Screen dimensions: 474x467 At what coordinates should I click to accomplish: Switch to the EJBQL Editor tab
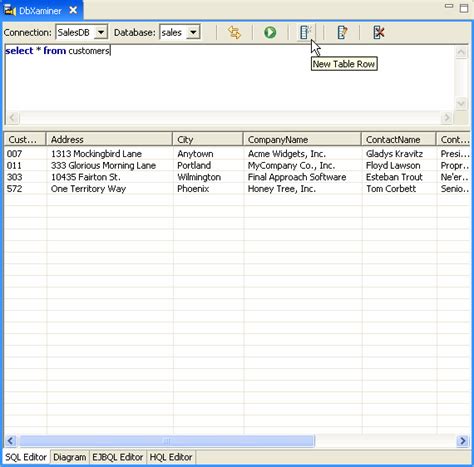pos(118,457)
